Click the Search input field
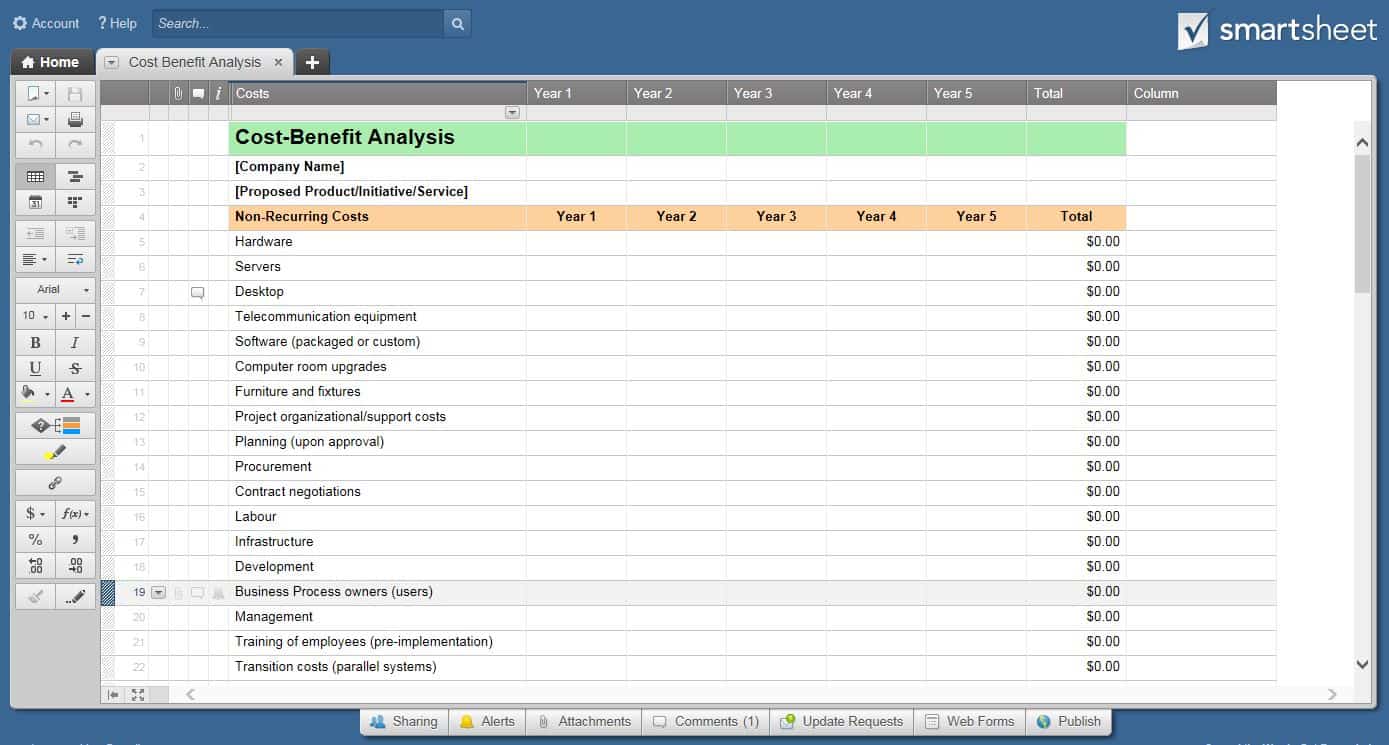 297,24
